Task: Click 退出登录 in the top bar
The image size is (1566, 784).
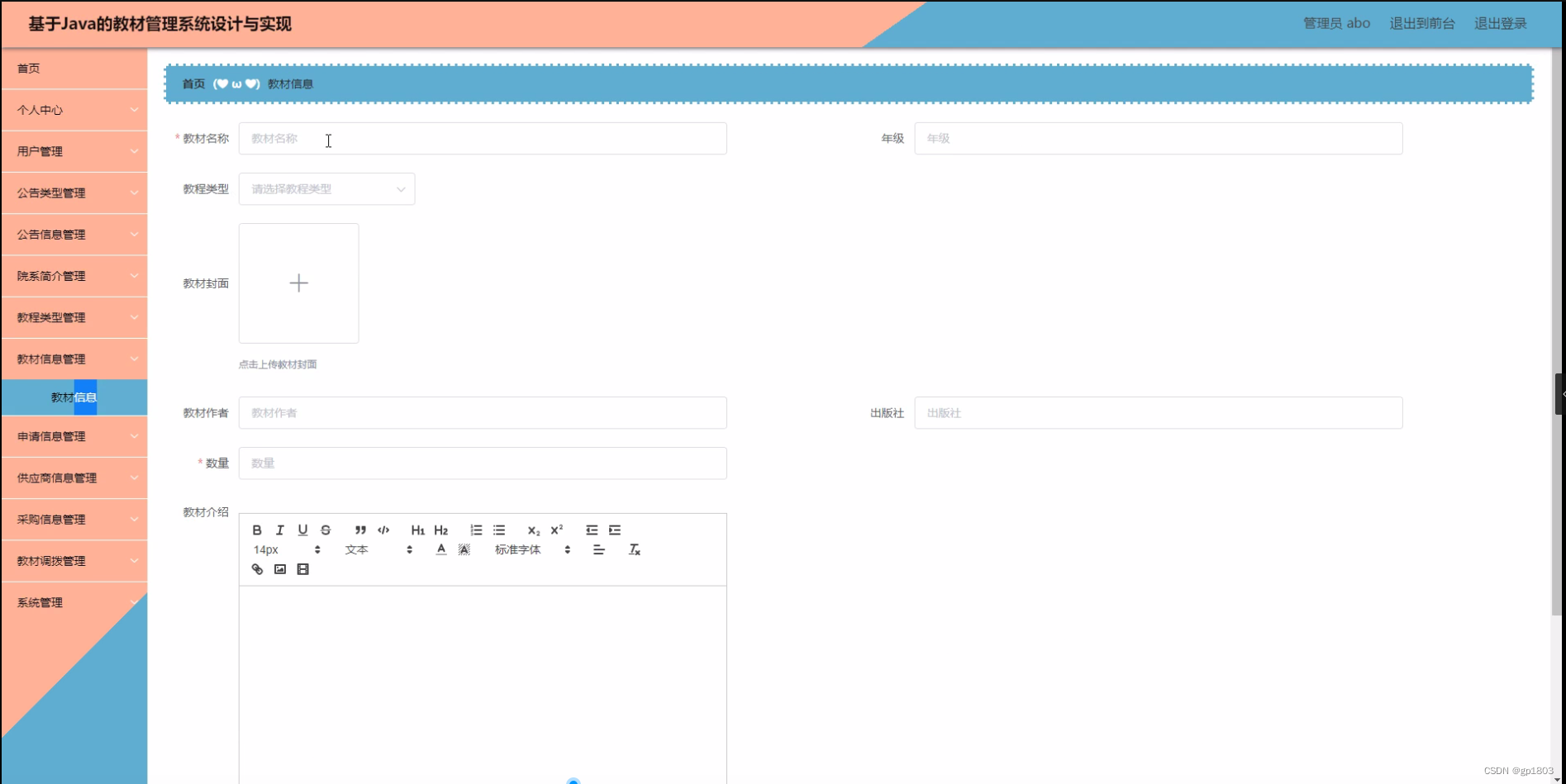Action: point(1500,23)
